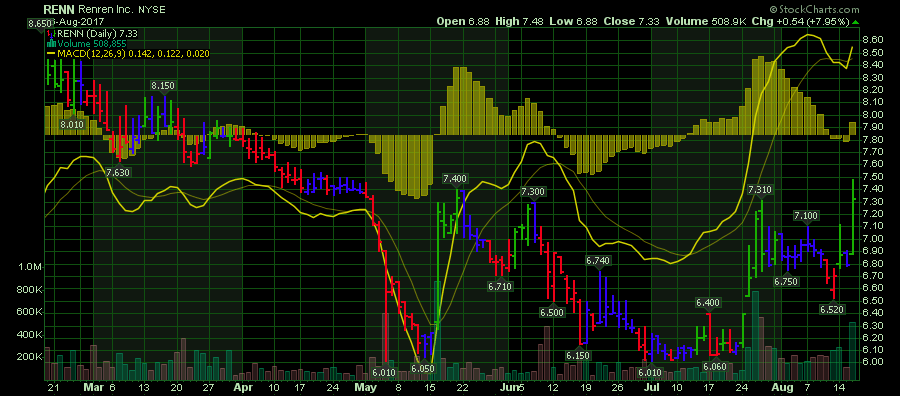Click the 6.050 low price marker

[x=424, y=367]
